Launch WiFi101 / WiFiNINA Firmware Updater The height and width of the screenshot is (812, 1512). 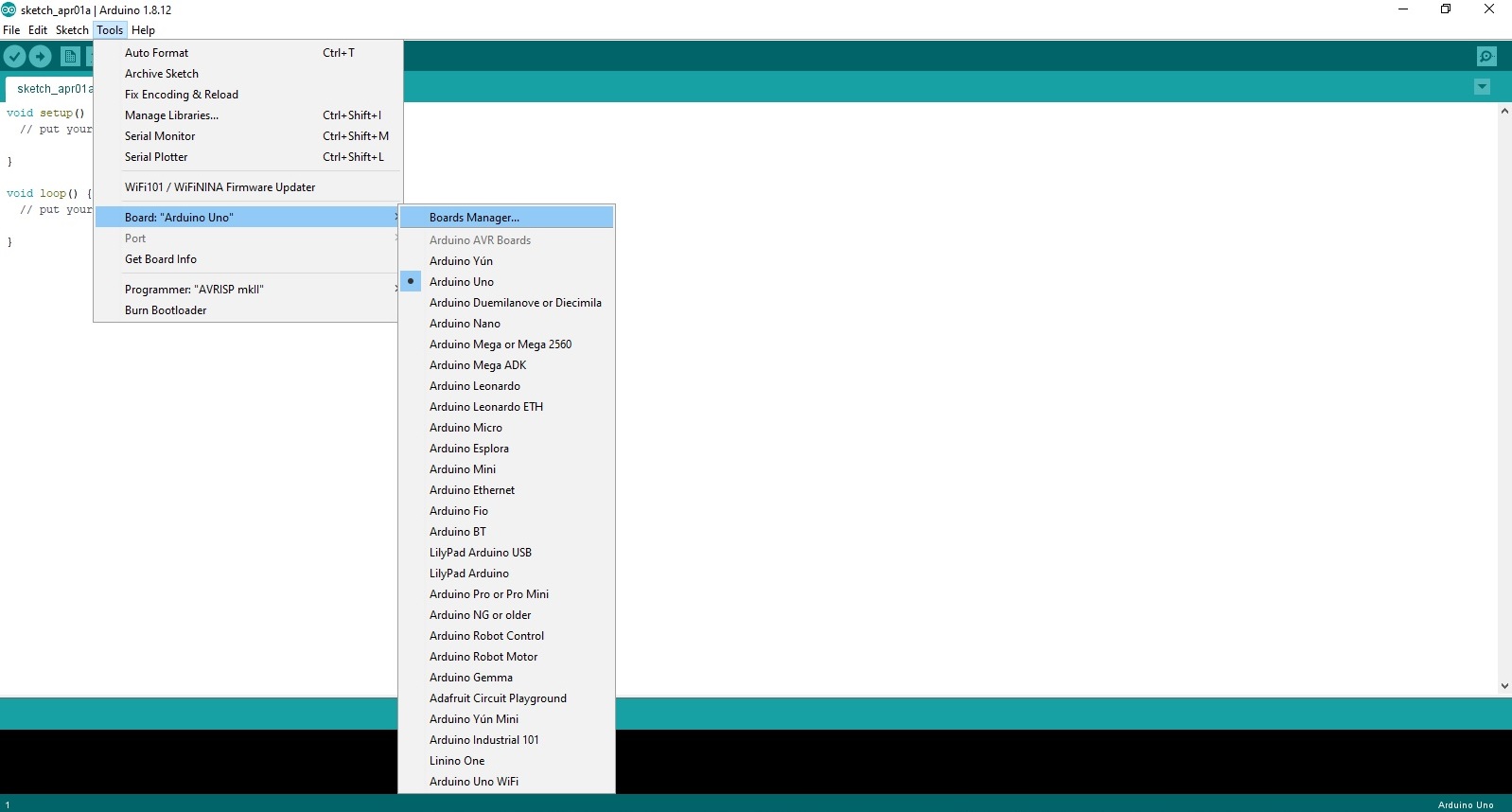[248, 187]
